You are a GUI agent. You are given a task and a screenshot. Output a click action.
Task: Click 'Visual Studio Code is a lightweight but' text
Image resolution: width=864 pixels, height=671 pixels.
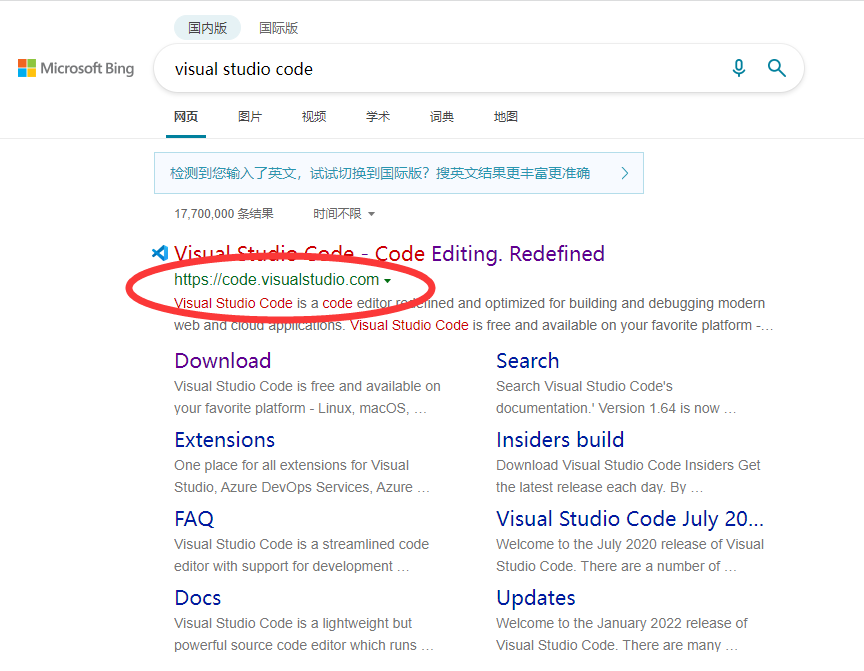coord(293,623)
